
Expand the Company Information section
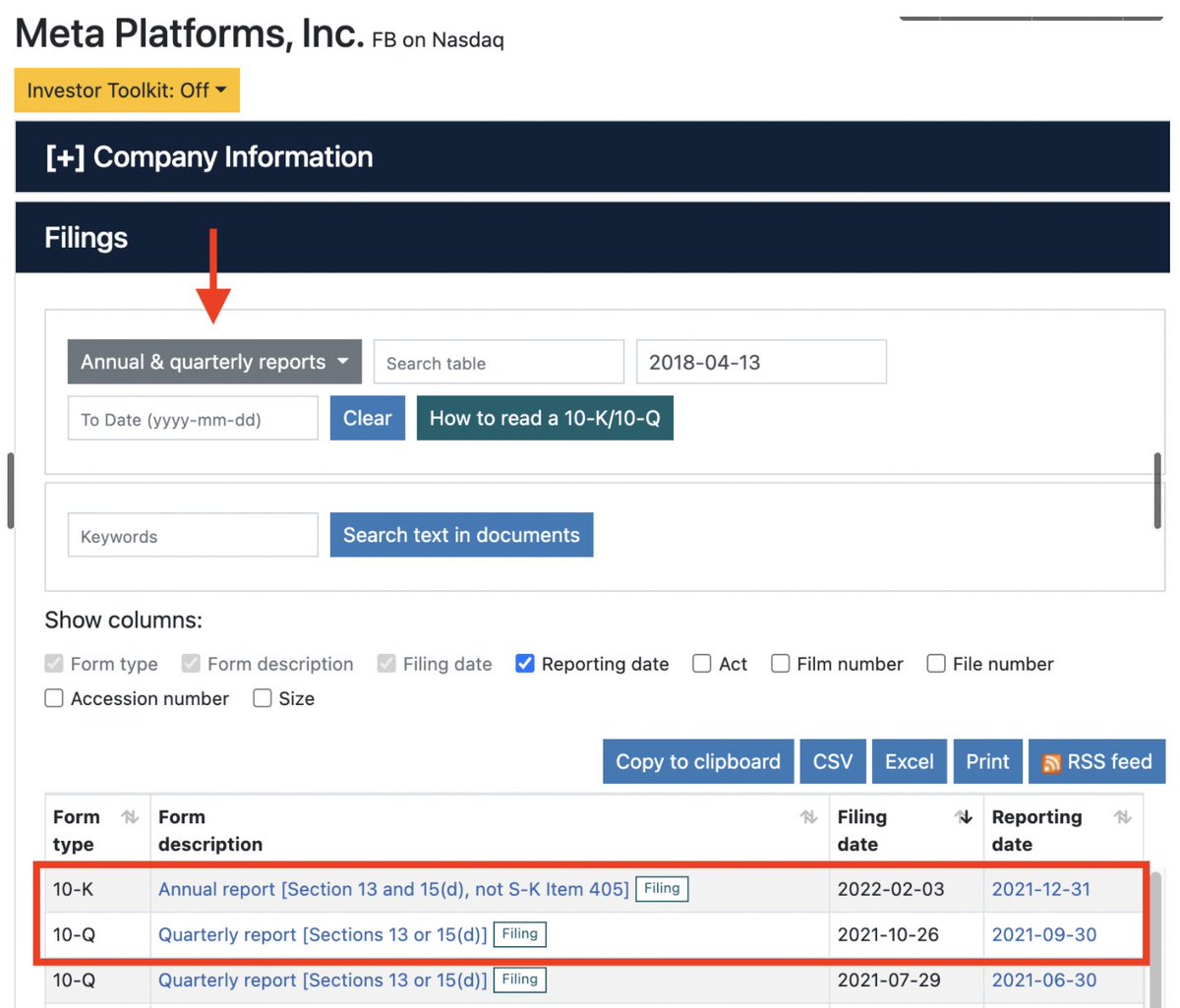[208, 157]
